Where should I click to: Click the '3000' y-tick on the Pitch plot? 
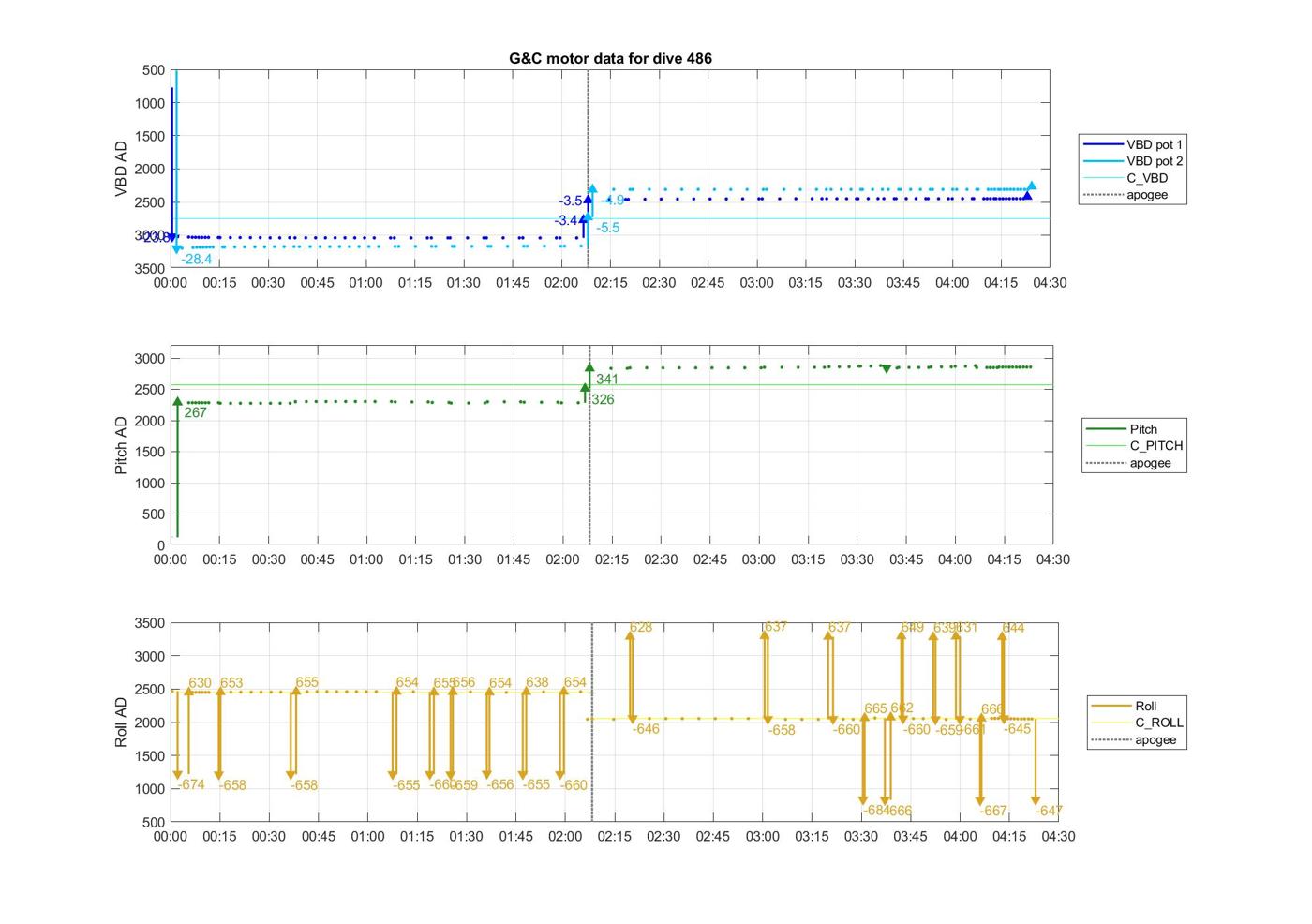150,359
